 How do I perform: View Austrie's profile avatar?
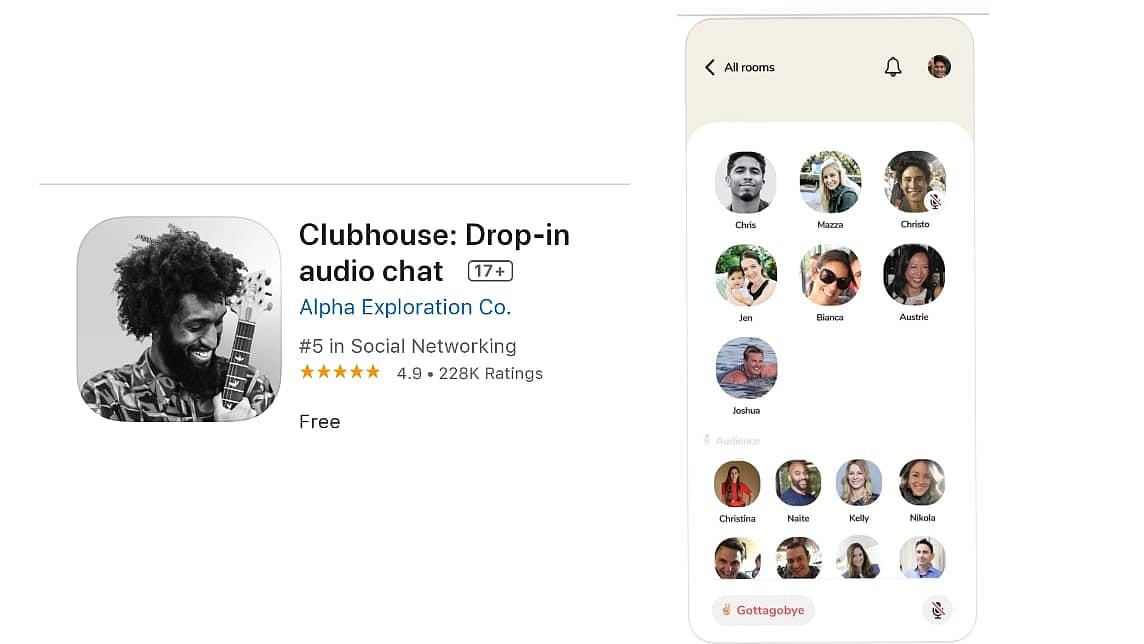914,274
